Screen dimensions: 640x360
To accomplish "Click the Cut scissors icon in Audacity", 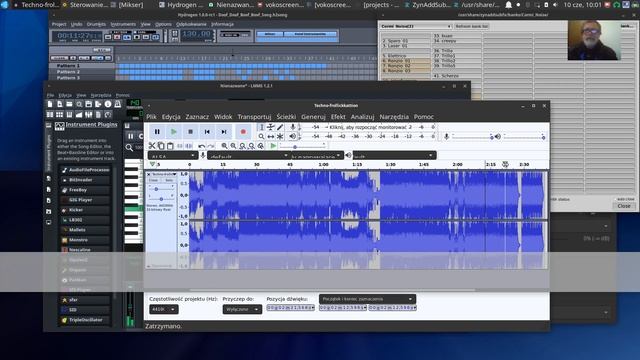I will point(152,146).
